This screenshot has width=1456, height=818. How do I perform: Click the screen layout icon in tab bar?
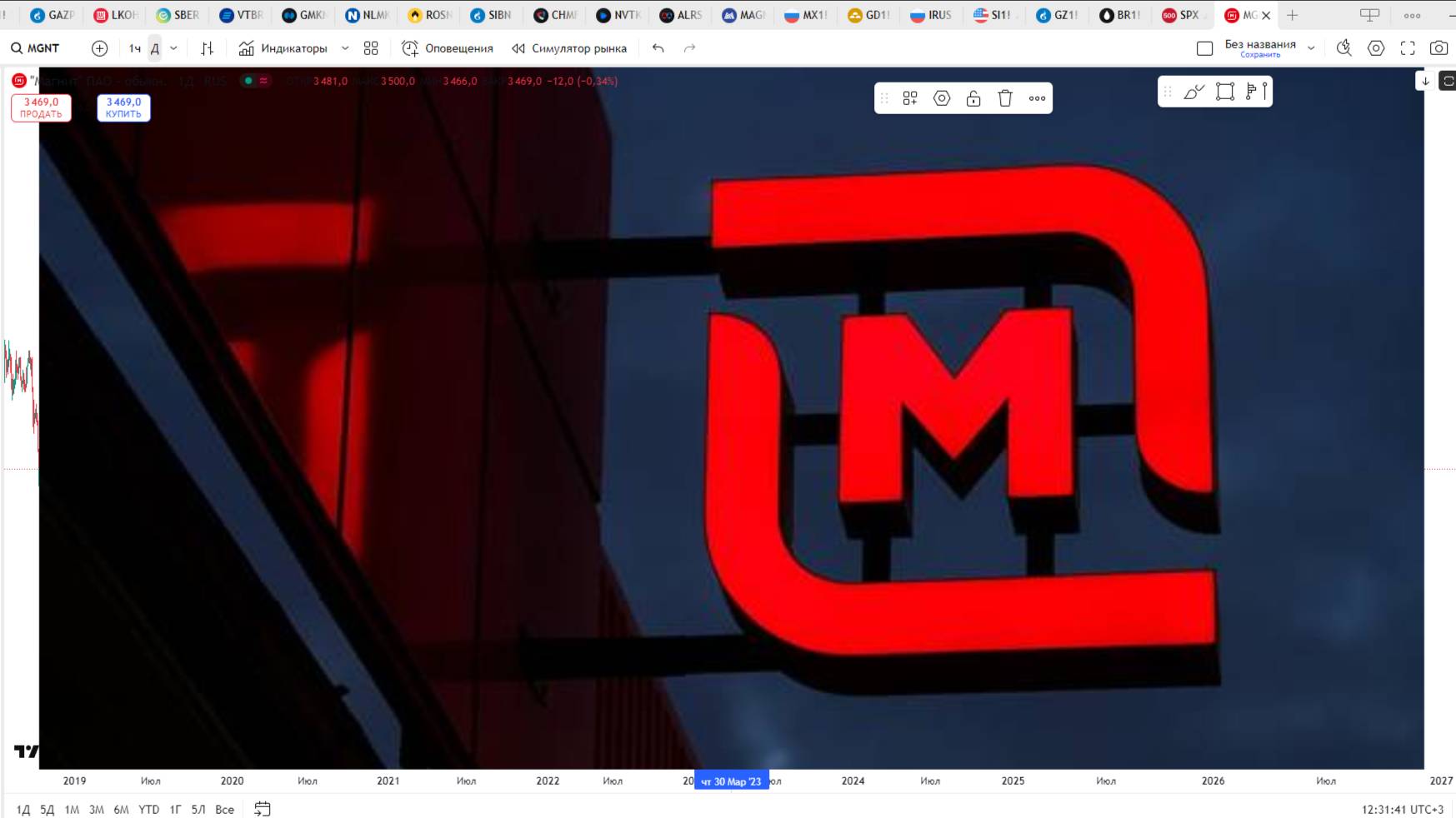tap(1369, 15)
